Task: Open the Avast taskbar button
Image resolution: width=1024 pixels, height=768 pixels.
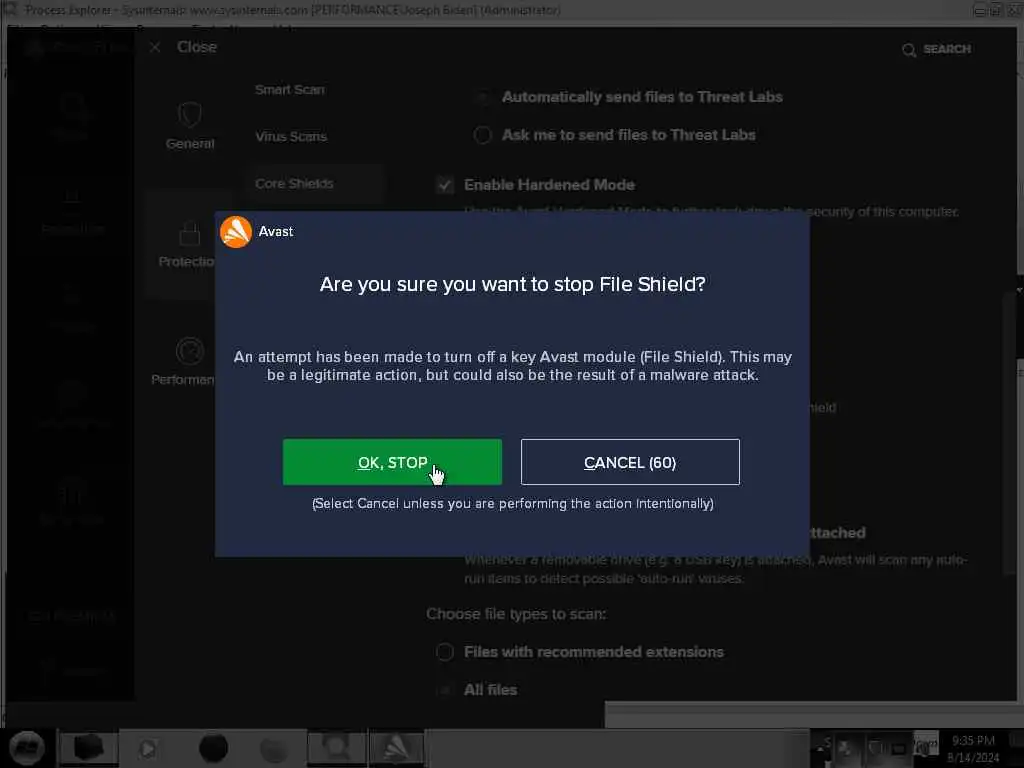Action: [396, 748]
